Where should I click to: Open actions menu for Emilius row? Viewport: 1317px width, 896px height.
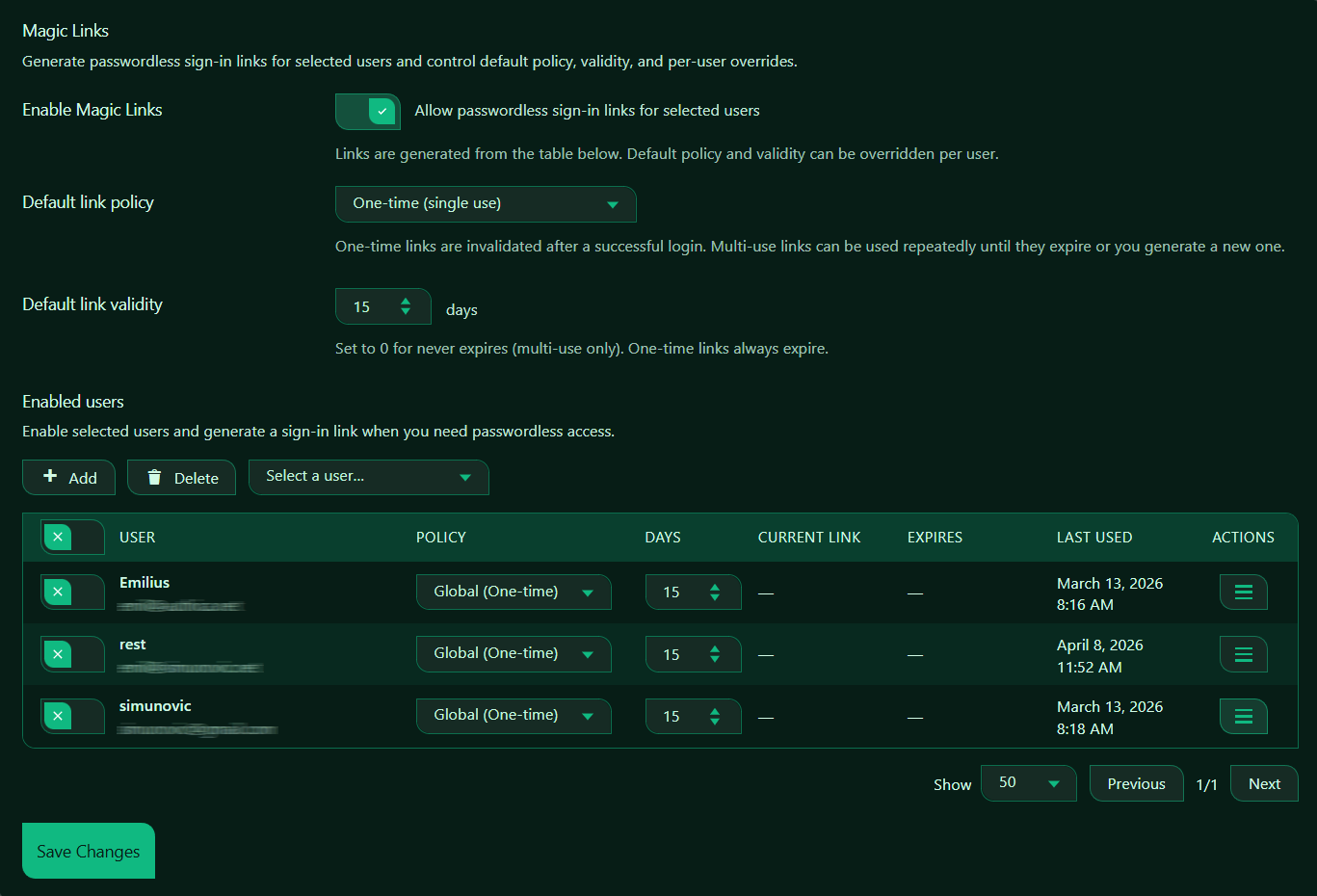pos(1243,593)
